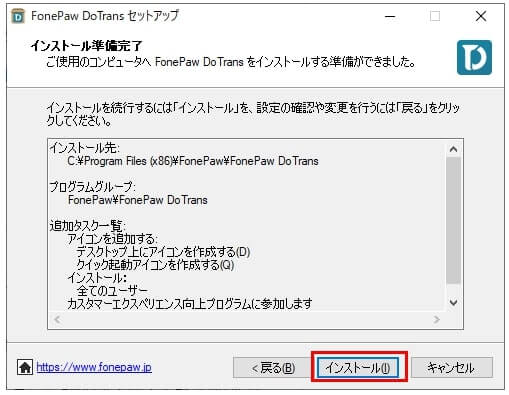Minimize the setup window
This screenshot has height=395, width=509.
(390, 16)
